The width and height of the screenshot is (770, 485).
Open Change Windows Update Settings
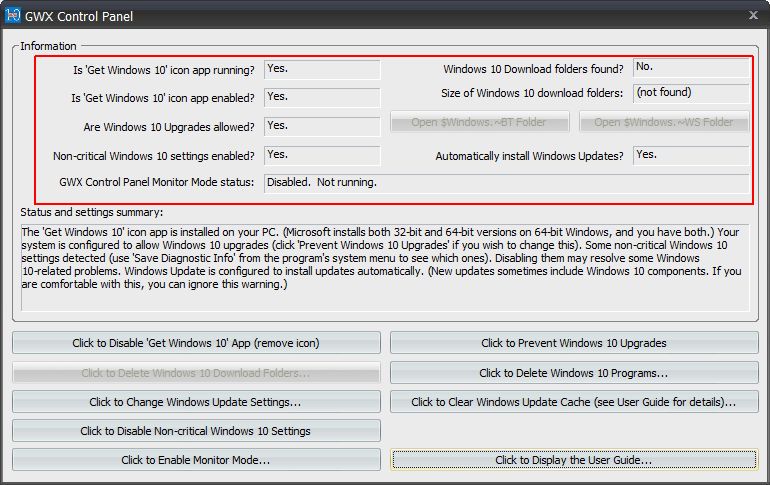[196, 402]
